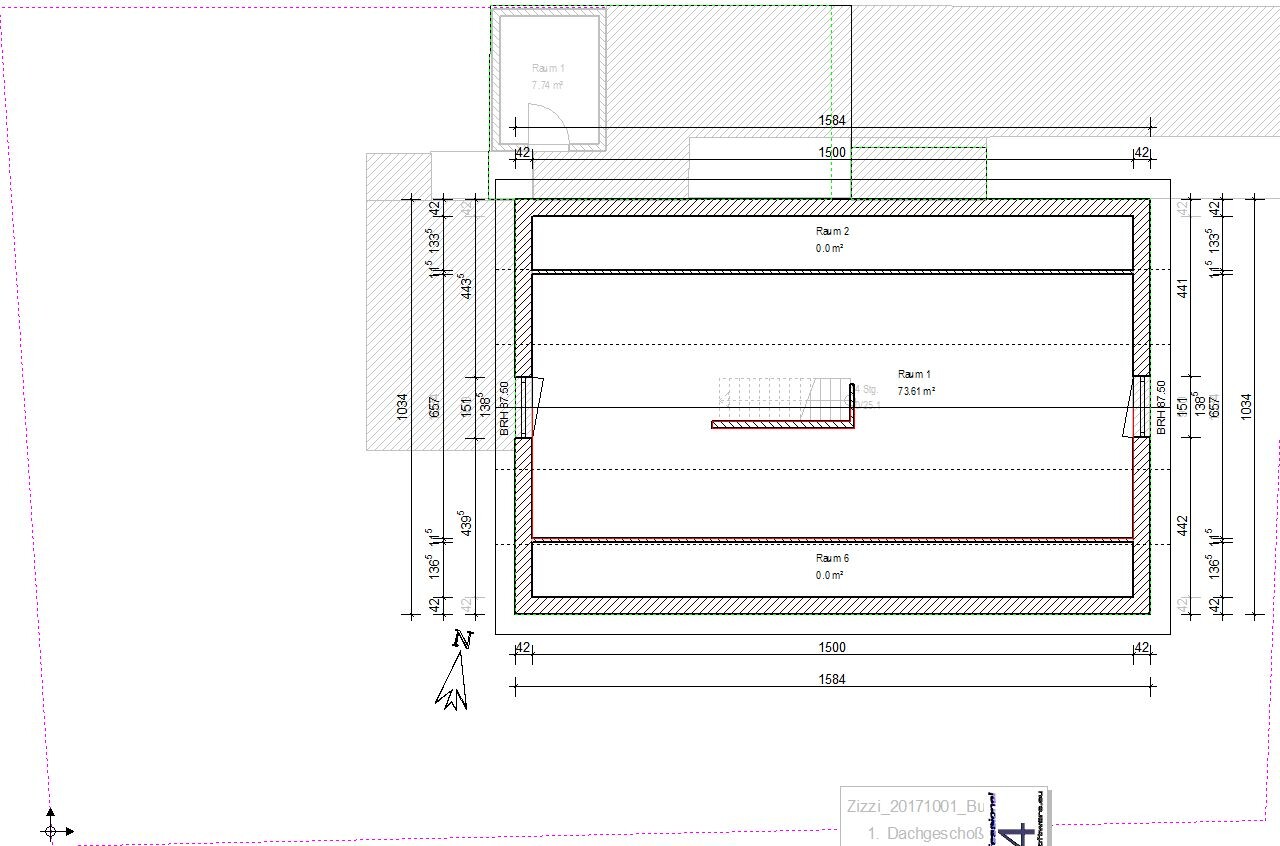Select the left 1034 vertical dimension
The height and width of the screenshot is (846, 1280).
click(402, 405)
